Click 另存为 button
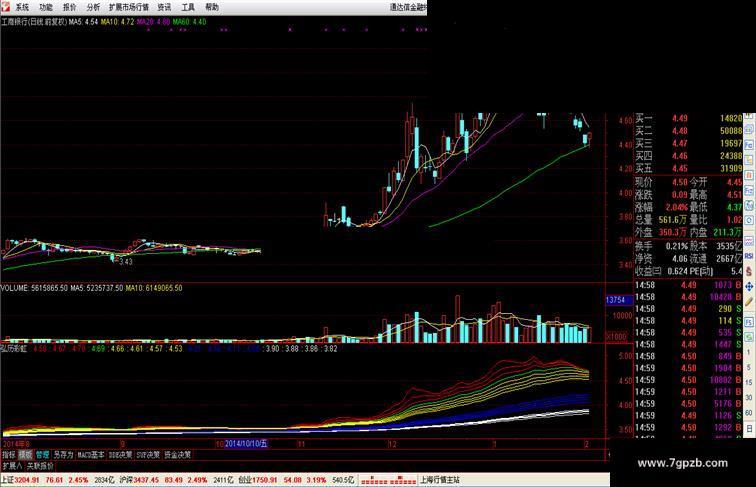The image size is (756, 487). point(63,455)
